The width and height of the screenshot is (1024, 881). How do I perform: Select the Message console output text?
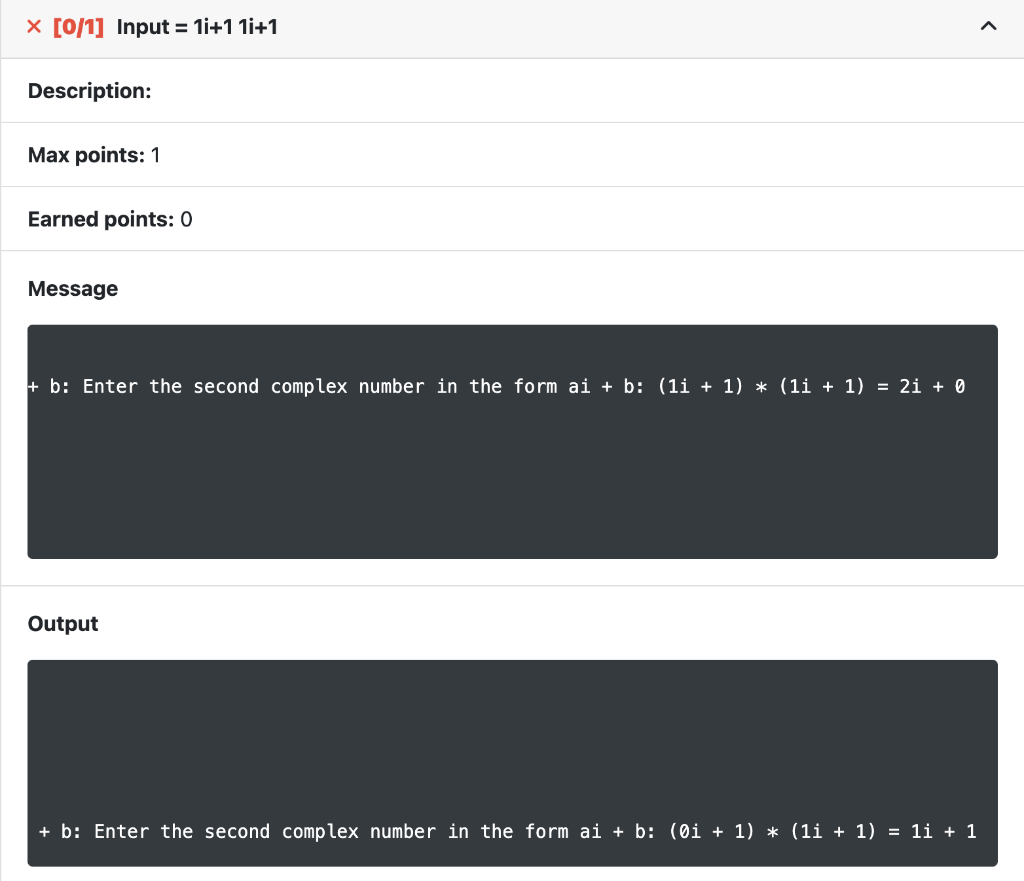497,386
